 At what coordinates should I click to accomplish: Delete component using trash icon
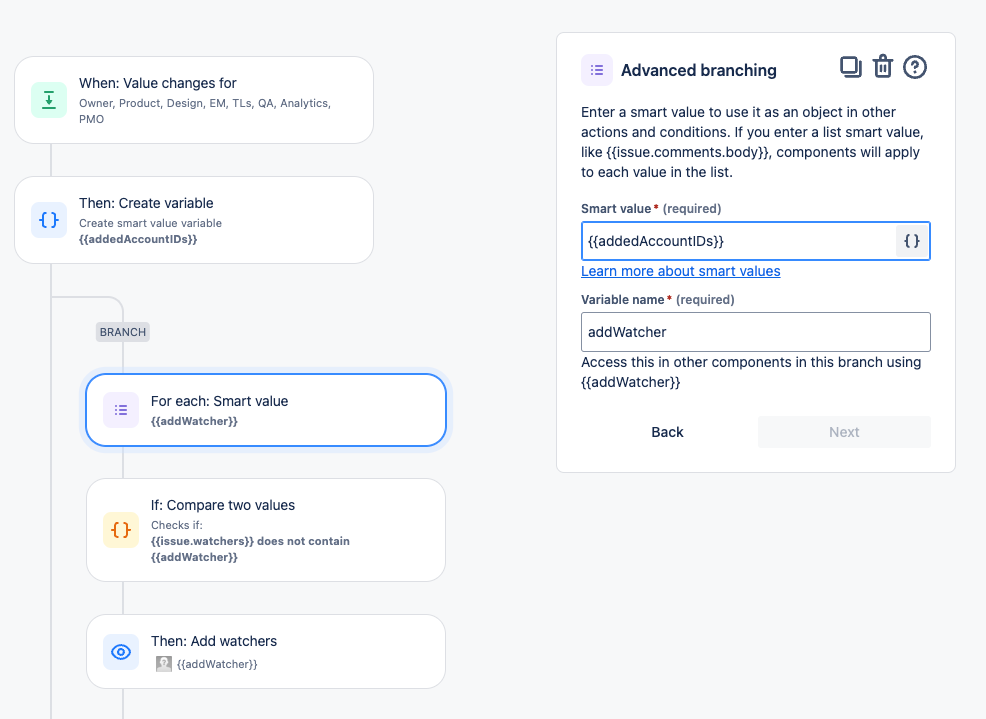883,67
